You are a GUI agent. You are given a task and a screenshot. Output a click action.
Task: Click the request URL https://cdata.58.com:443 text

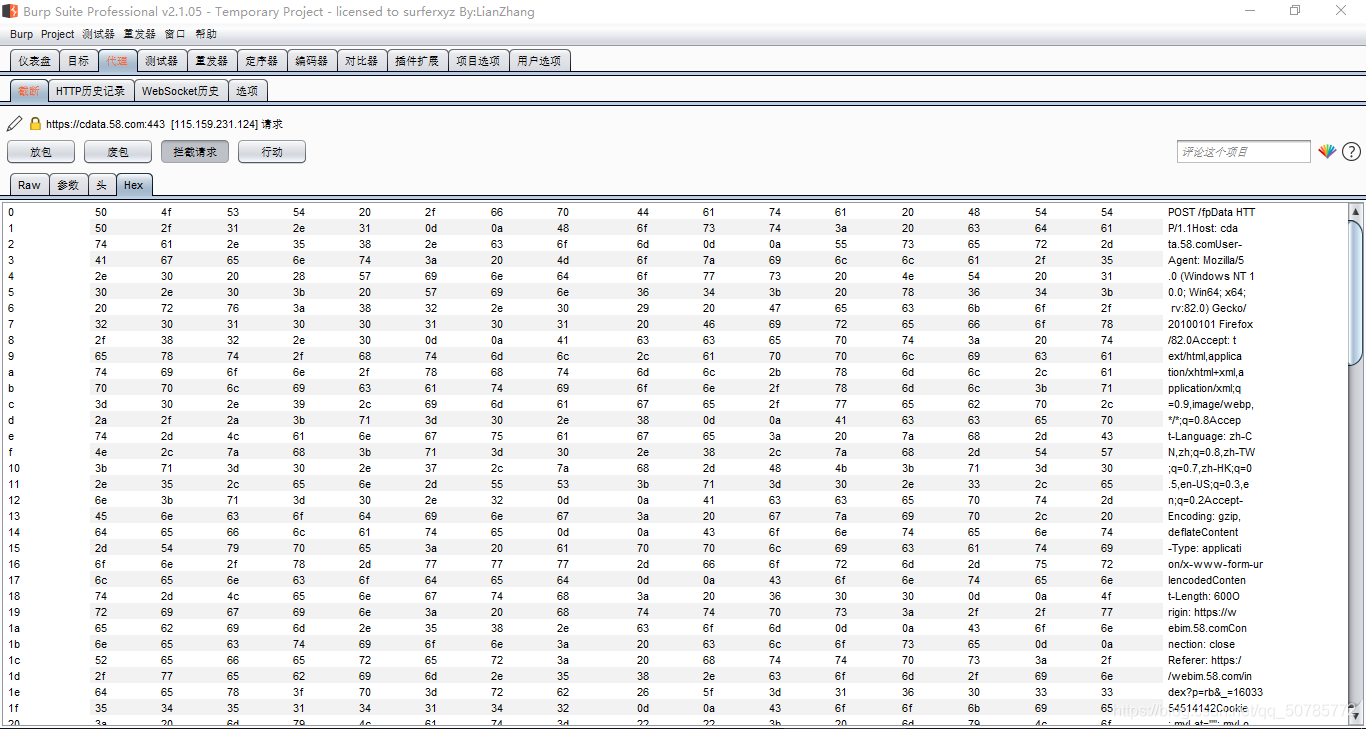[x=105, y=124]
